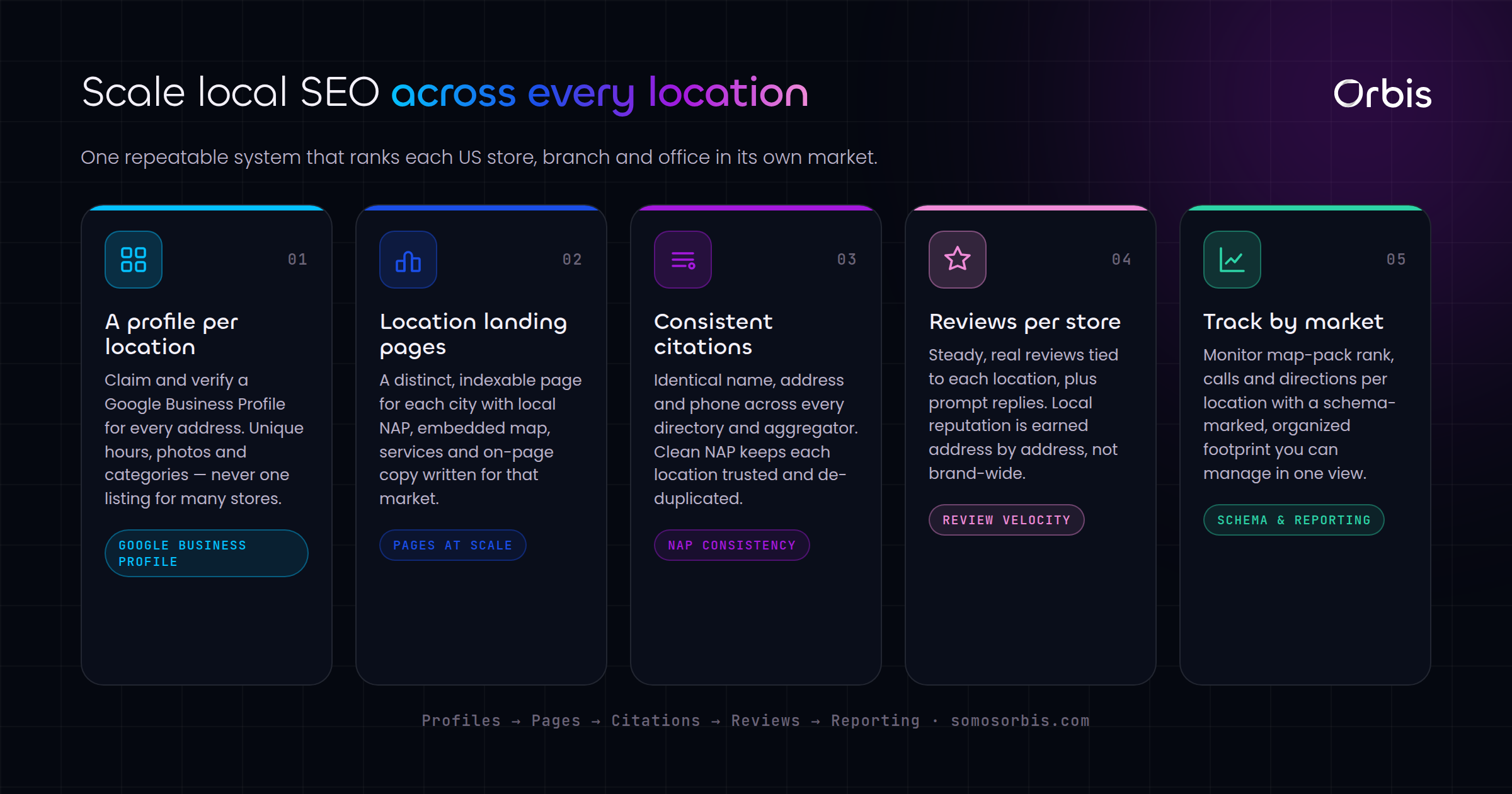Click the number 01 label
Image resolution: width=1512 pixels, height=794 pixels.
point(298,260)
